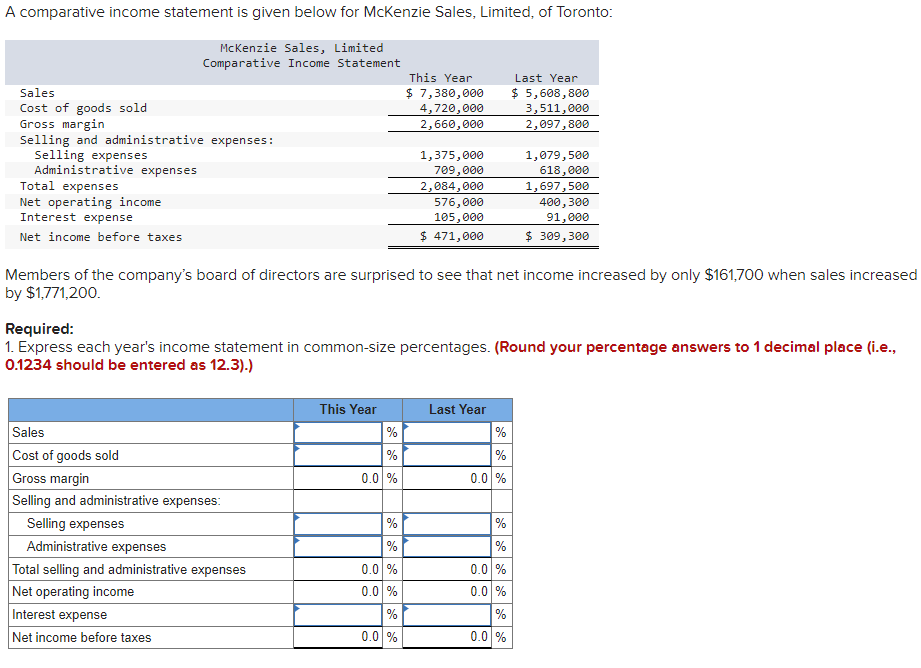Click the 2,084,000 total expenses value
Viewport: 921px width, 668px height.
click(x=452, y=186)
